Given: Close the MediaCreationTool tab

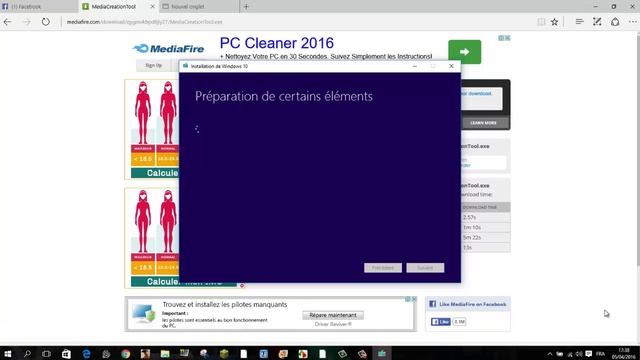Looking at the screenshot, I should [x=152, y=7].
